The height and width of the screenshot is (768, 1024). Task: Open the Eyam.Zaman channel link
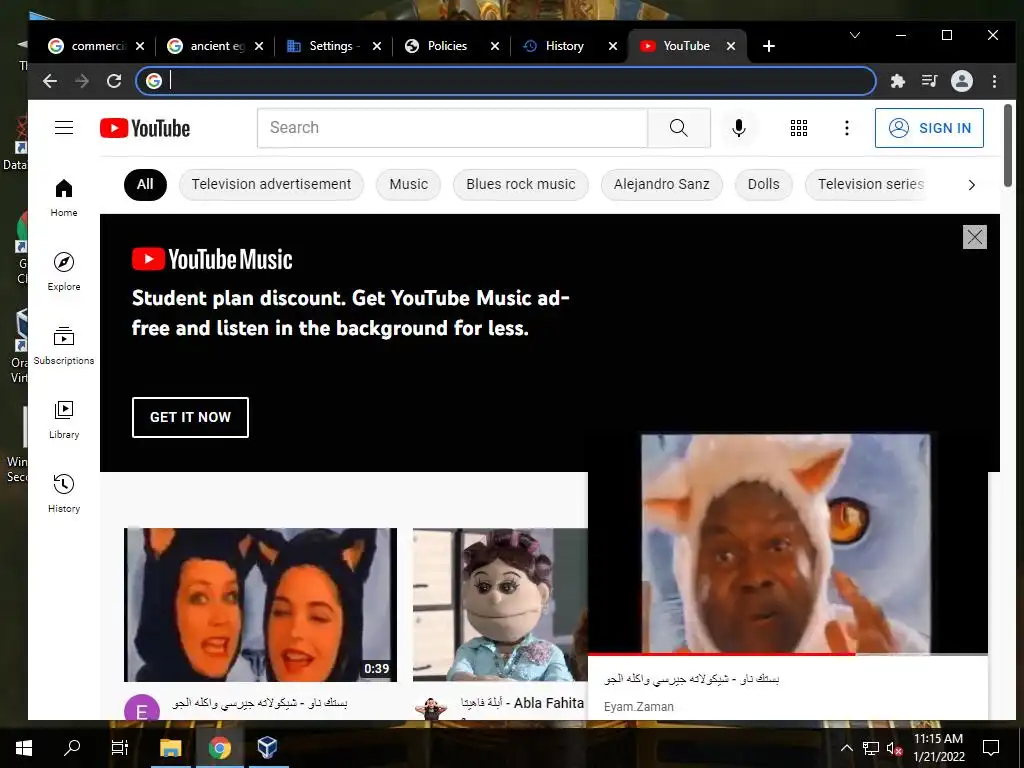(638, 707)
